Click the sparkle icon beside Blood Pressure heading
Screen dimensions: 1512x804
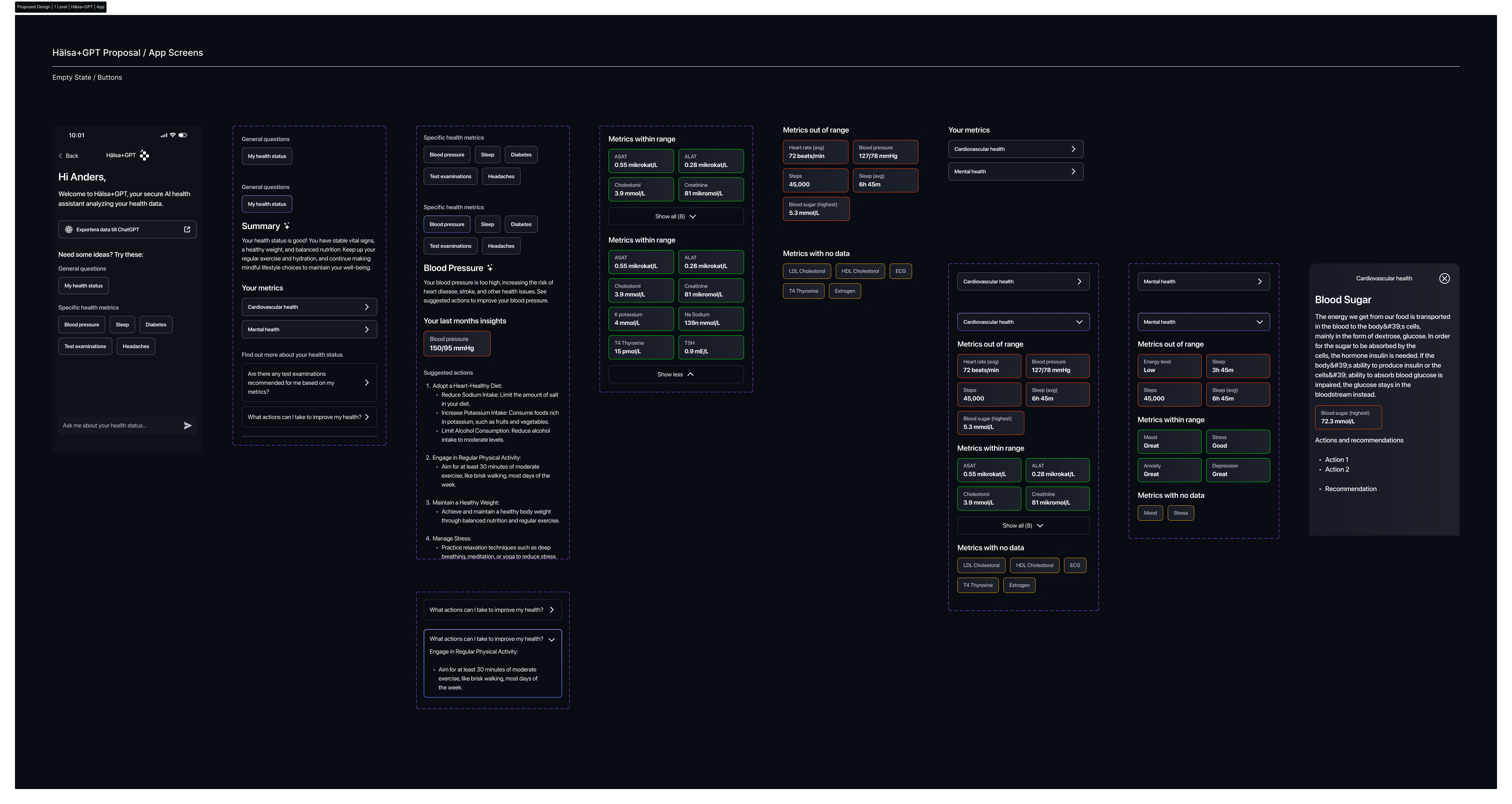490,268
